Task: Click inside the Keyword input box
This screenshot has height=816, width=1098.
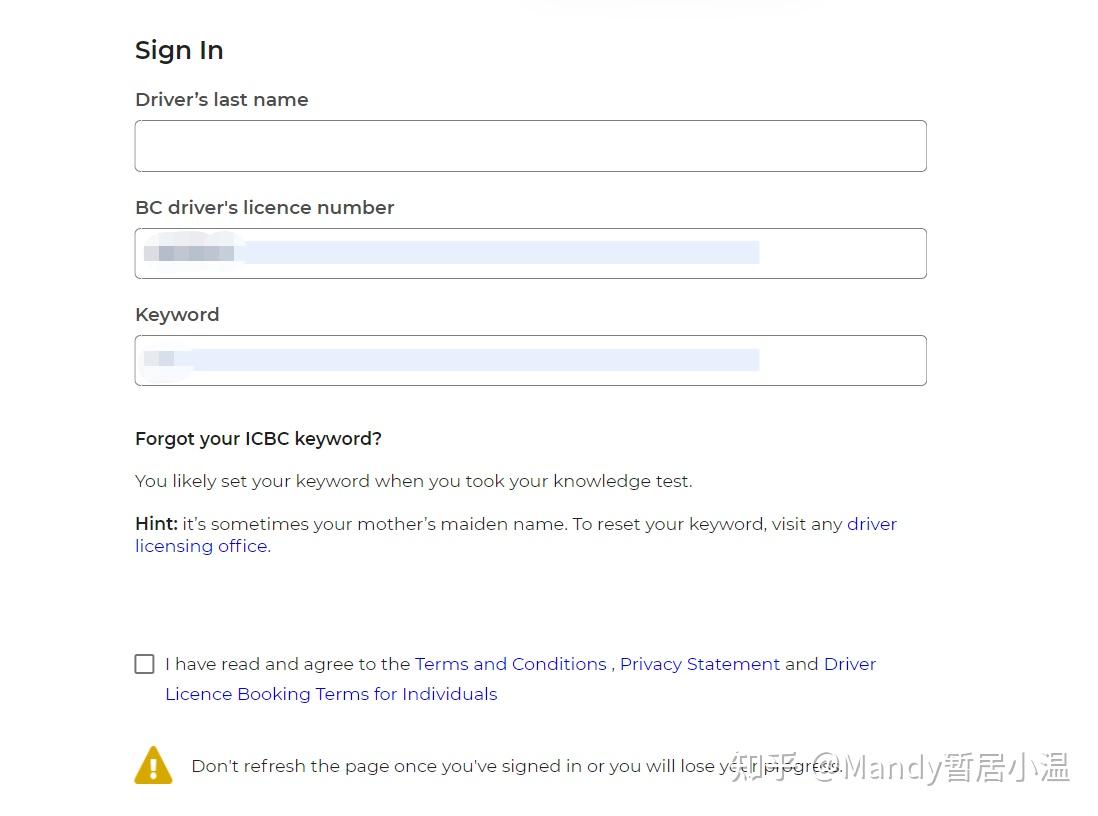Action: click(530, 360)
